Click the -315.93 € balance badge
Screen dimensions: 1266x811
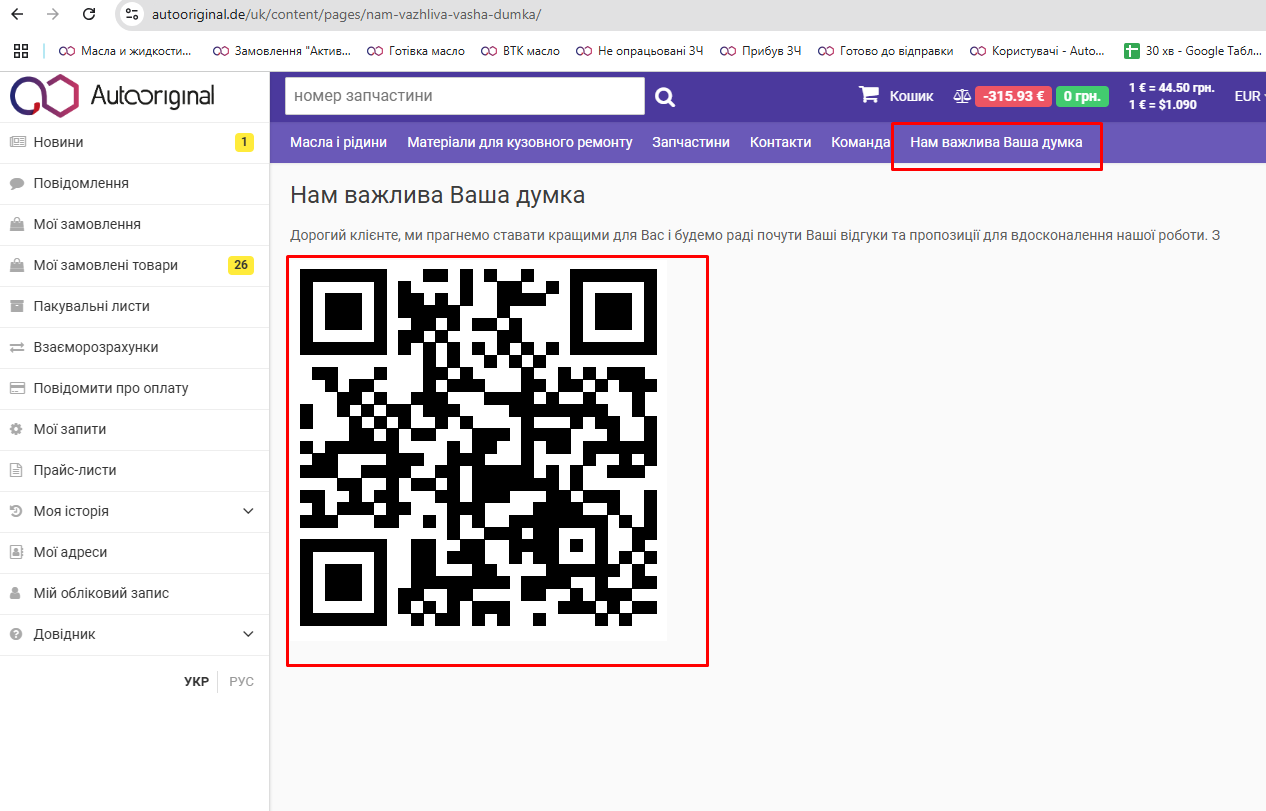click(x=1013, y=97)
